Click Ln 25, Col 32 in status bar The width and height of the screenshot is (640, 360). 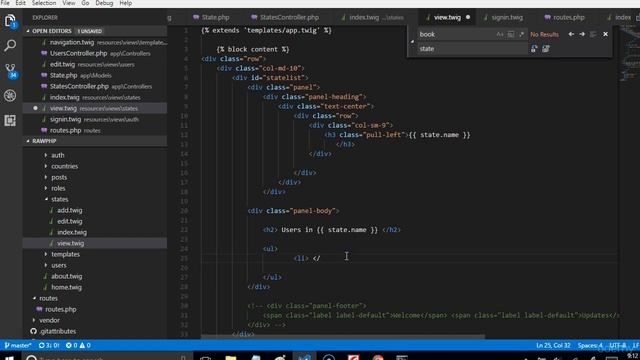(x=553, y=345)
